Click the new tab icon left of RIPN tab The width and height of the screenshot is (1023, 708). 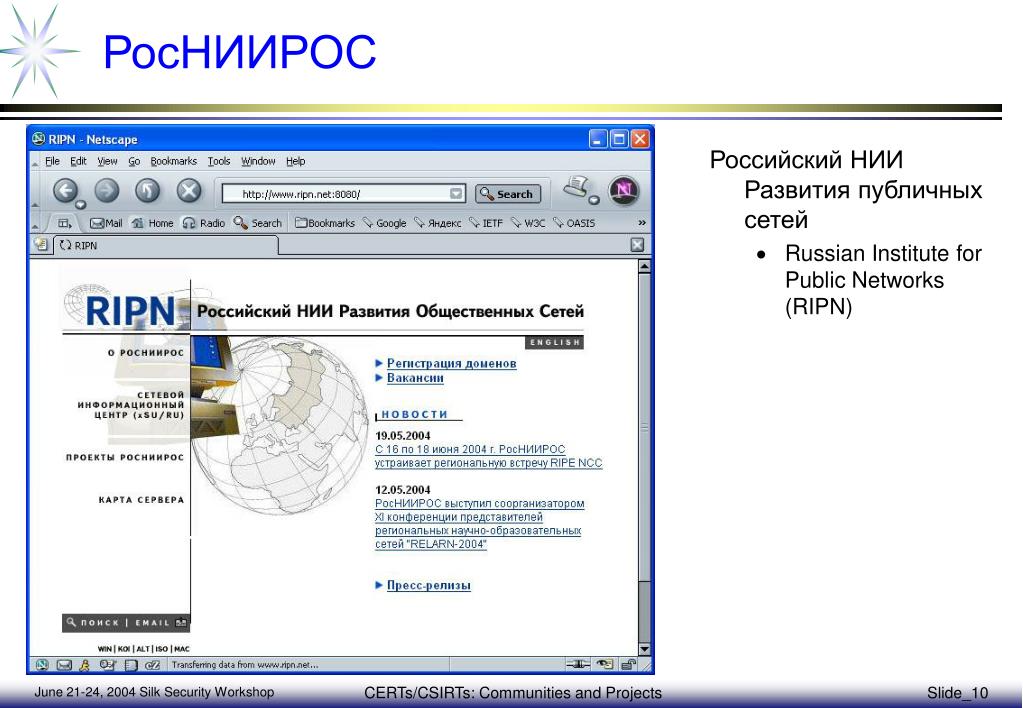41,245
